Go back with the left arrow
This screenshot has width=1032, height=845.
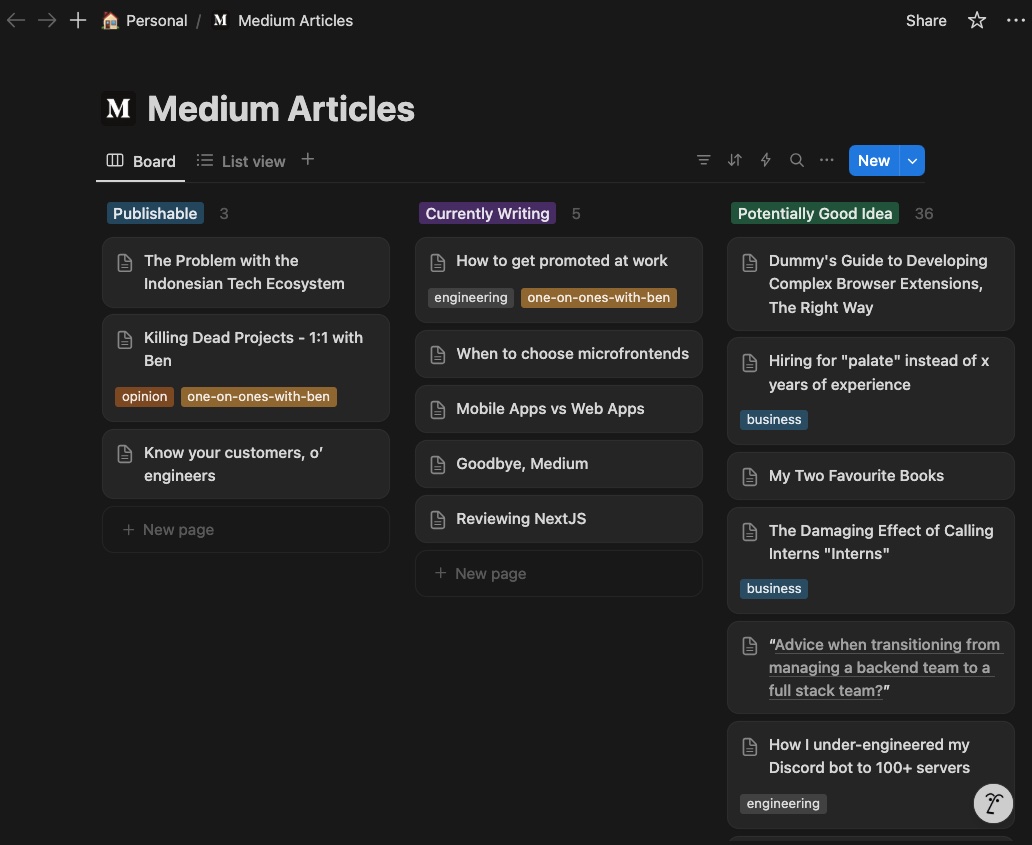click(16, 20)
